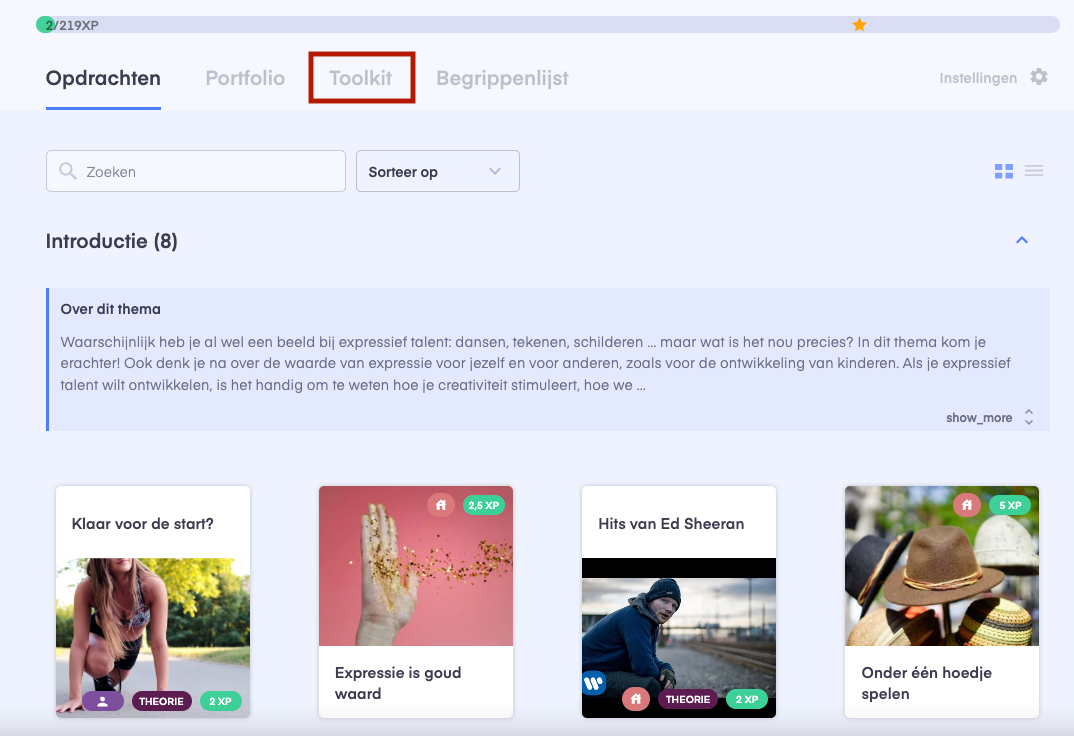
Task: Click the theme description paragraph text
Action: click(536, 364)
